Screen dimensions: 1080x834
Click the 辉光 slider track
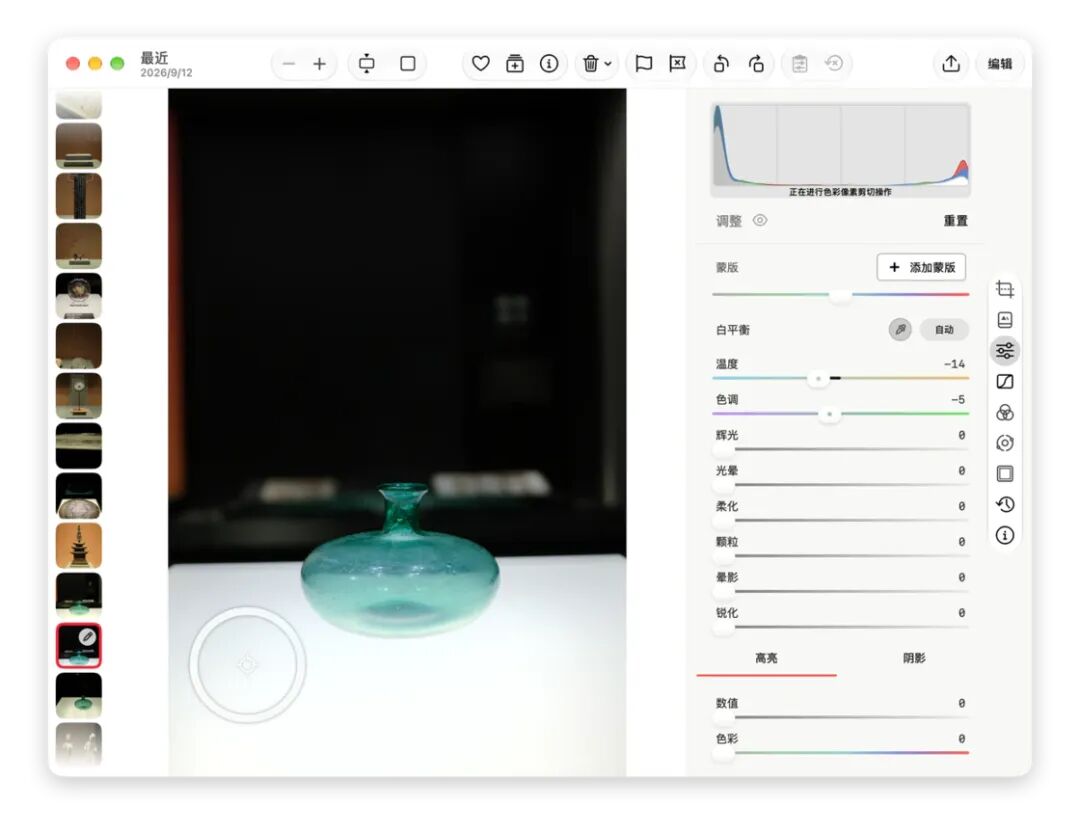(x=840, y=449)
